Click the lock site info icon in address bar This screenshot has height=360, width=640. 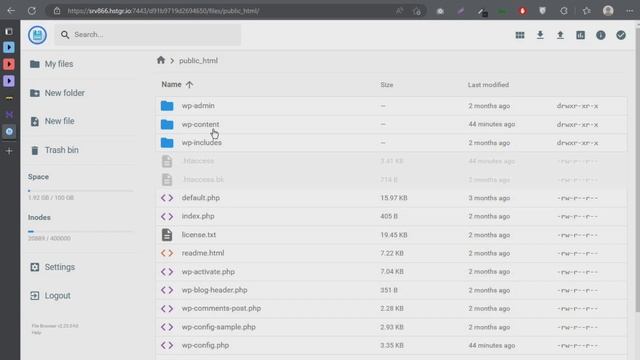[x=57, y=11]
